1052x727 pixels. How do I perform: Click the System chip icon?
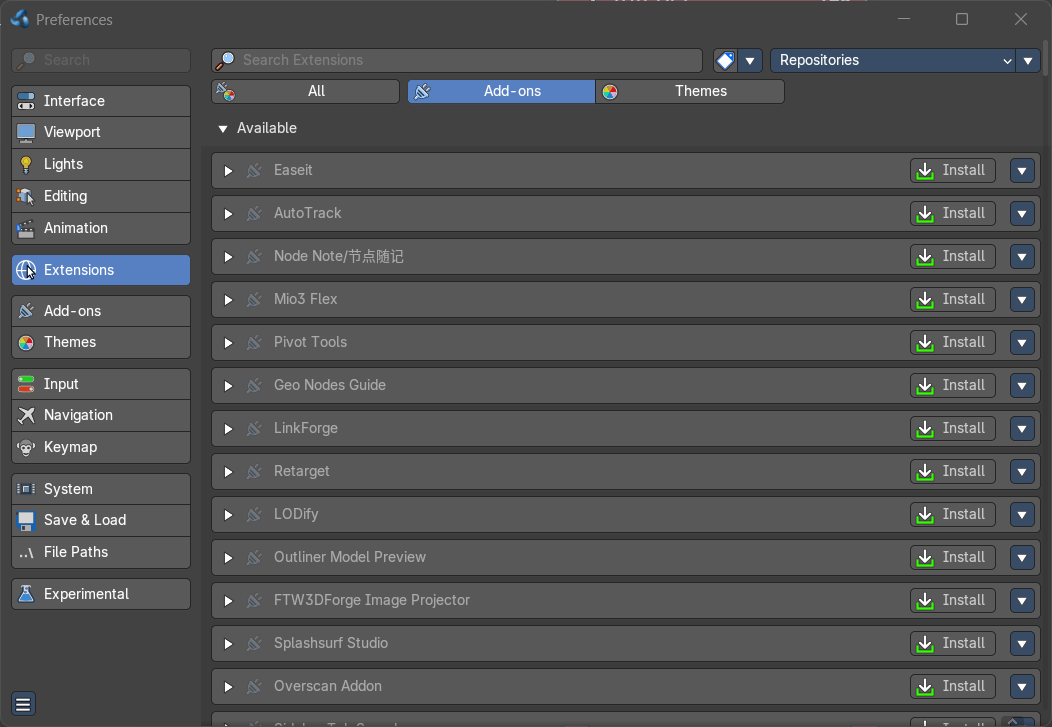[26, 489]
